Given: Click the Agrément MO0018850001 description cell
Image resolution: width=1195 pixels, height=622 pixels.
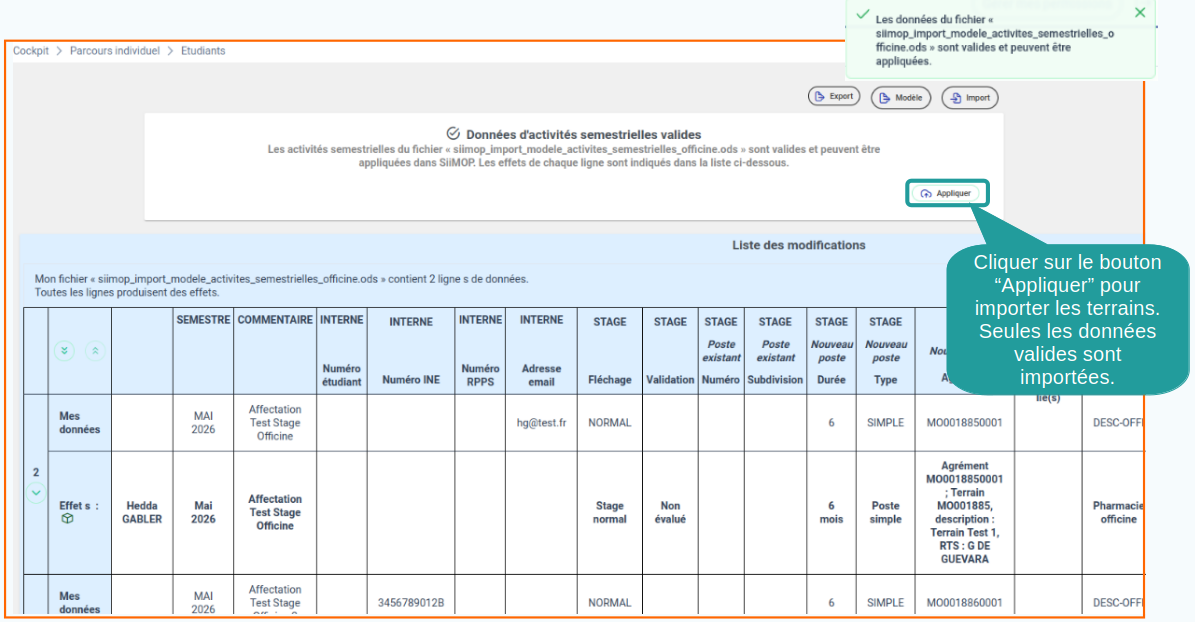Looking at the screenshot, I should [964, 512].
